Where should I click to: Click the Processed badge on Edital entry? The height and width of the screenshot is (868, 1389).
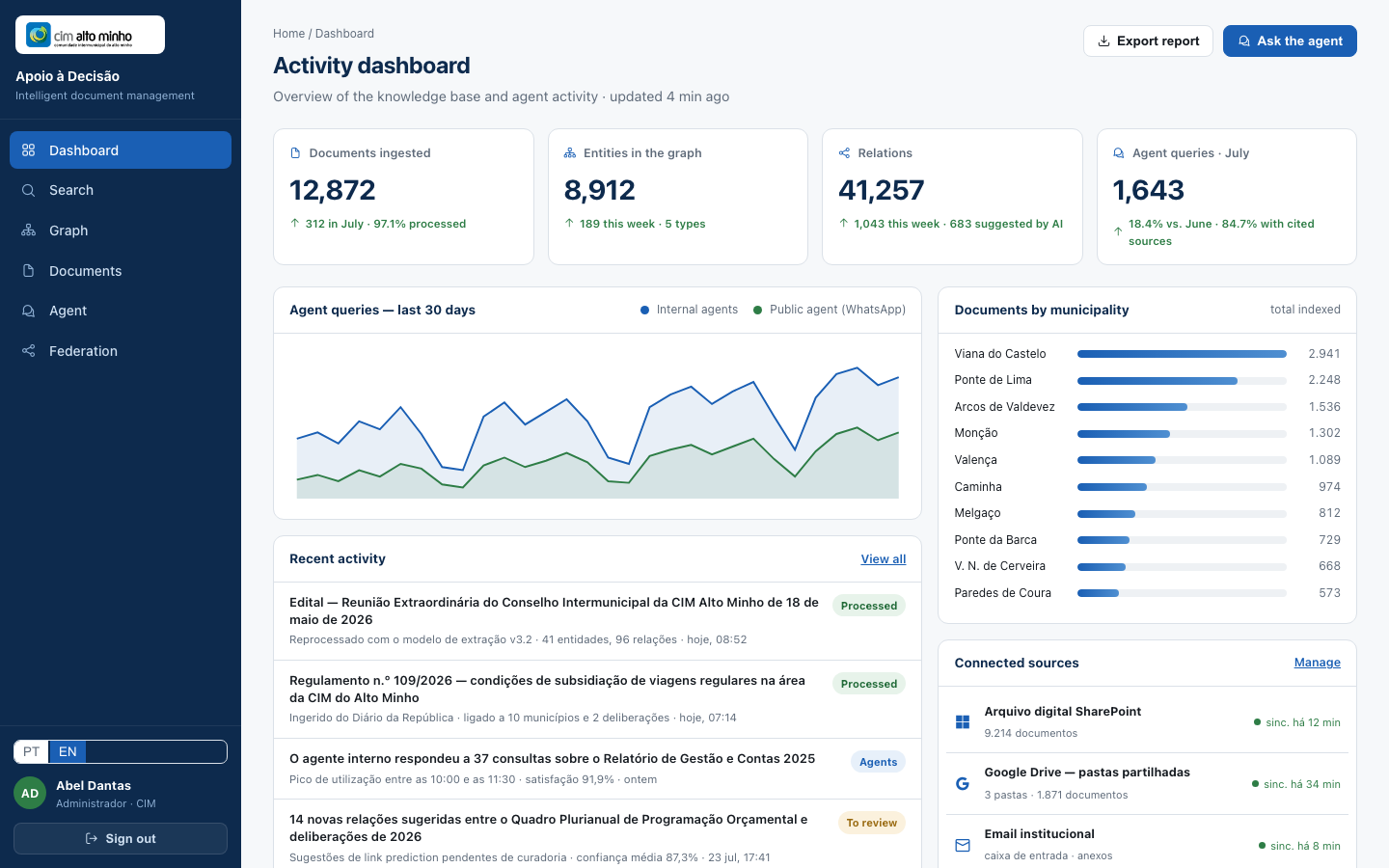tap(869, 606)
